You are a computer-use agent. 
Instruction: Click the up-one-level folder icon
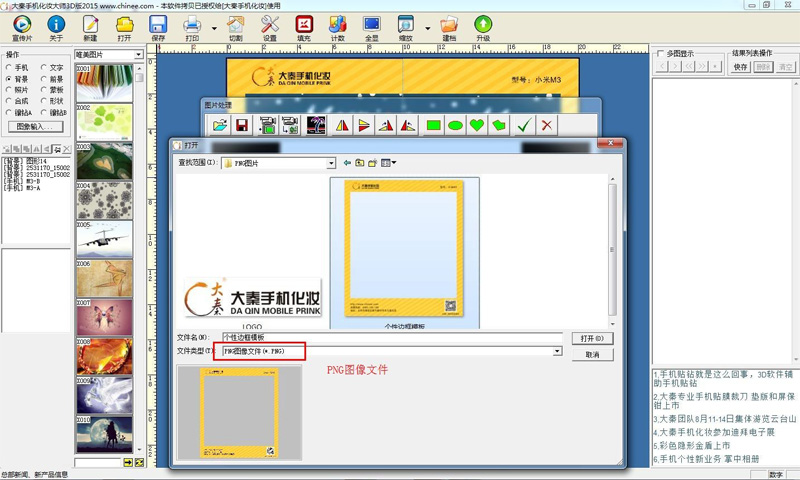360,163
